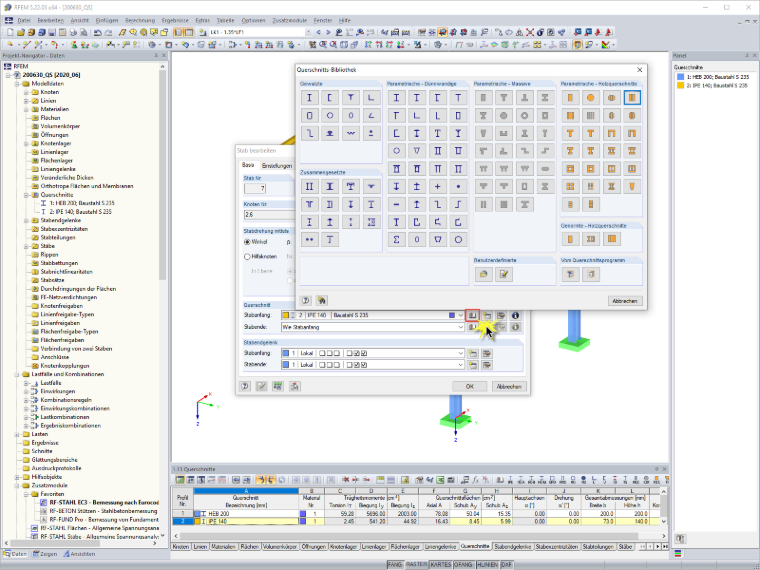Toggle HLINIEN guidelines in status bar
The height and width of the screenshot is (570, 760).
tap(487, 565)
